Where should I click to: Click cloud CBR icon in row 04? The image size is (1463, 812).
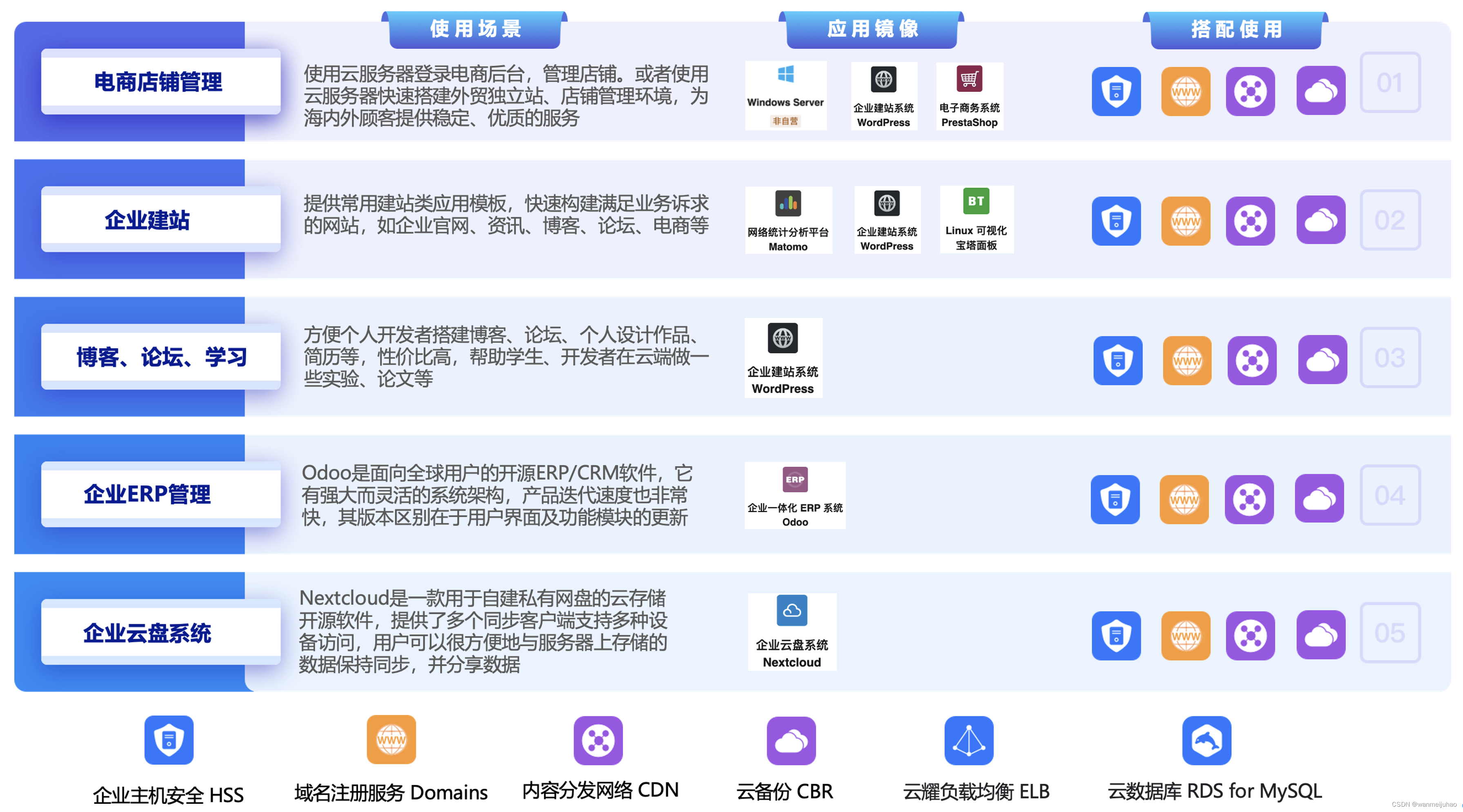coord(1319,499)
